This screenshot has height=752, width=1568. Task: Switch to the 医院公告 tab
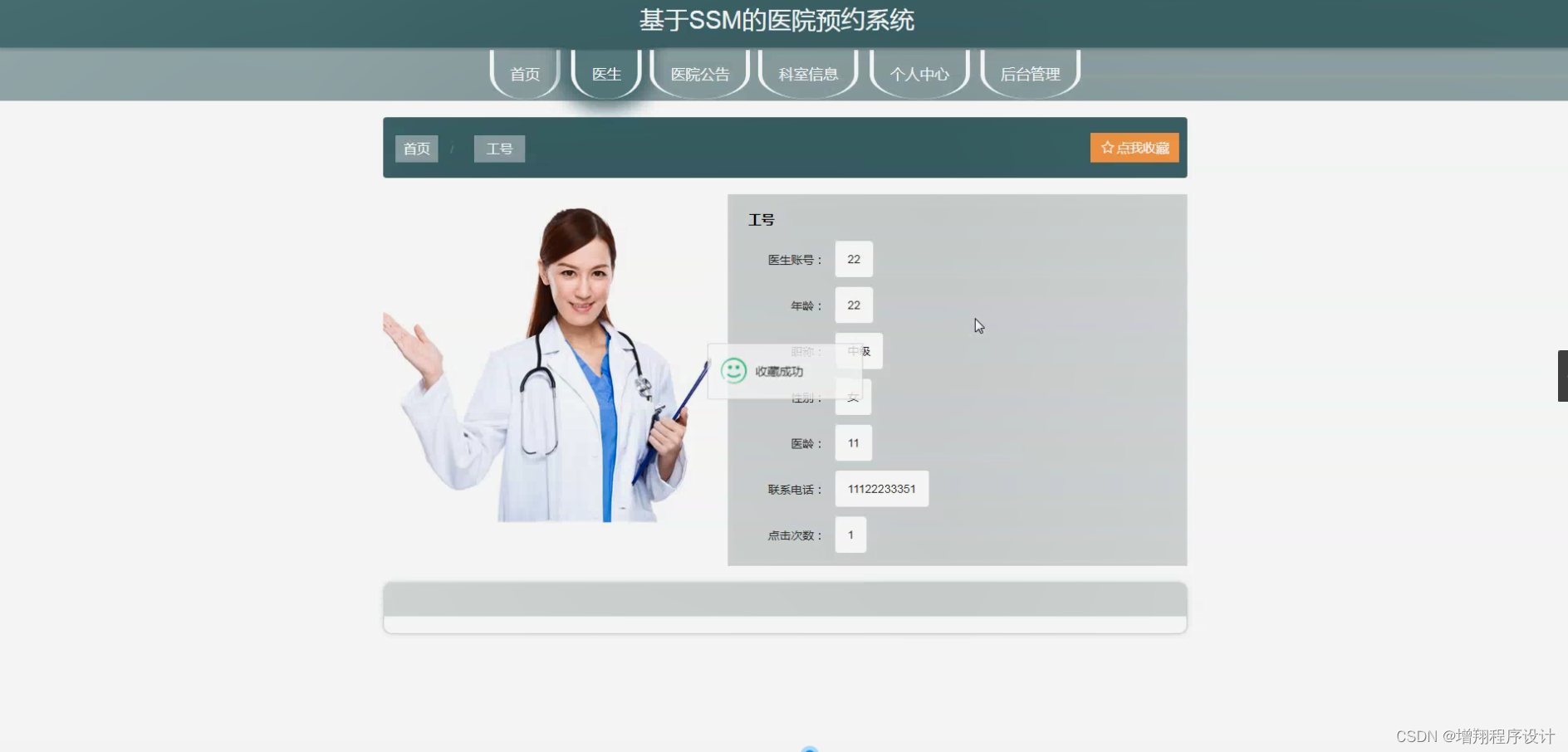point(699,74)
